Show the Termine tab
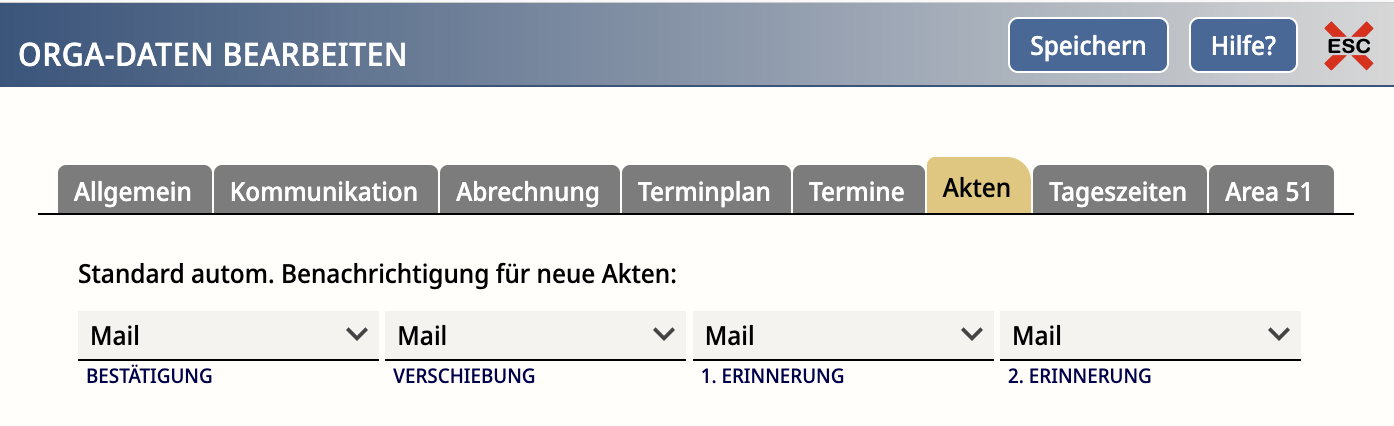Image resolution: width=1394 pixels, height=426 pixels. point(857,190)
